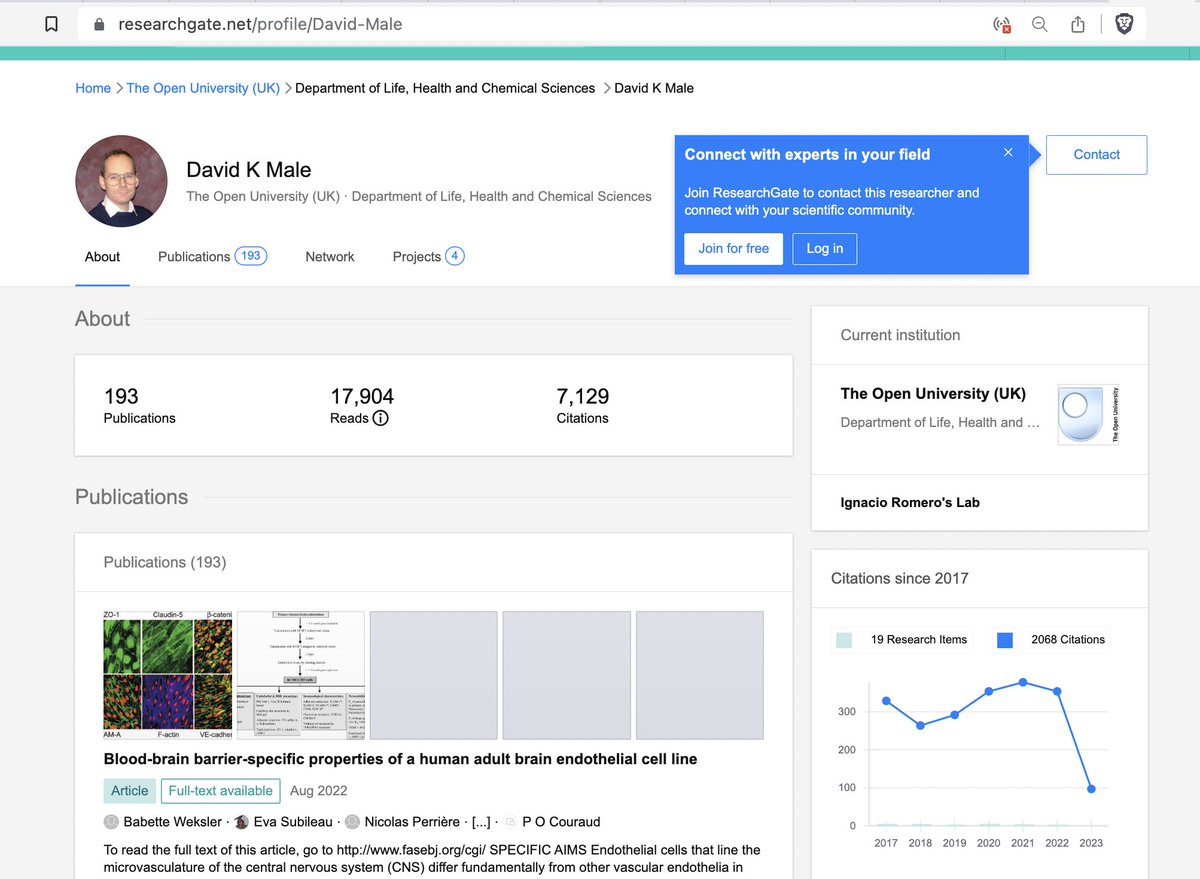The width and height of the screenshot is (1200, 879).
Task: Open the Brave shields lion icon
Action: [1124, 24]
